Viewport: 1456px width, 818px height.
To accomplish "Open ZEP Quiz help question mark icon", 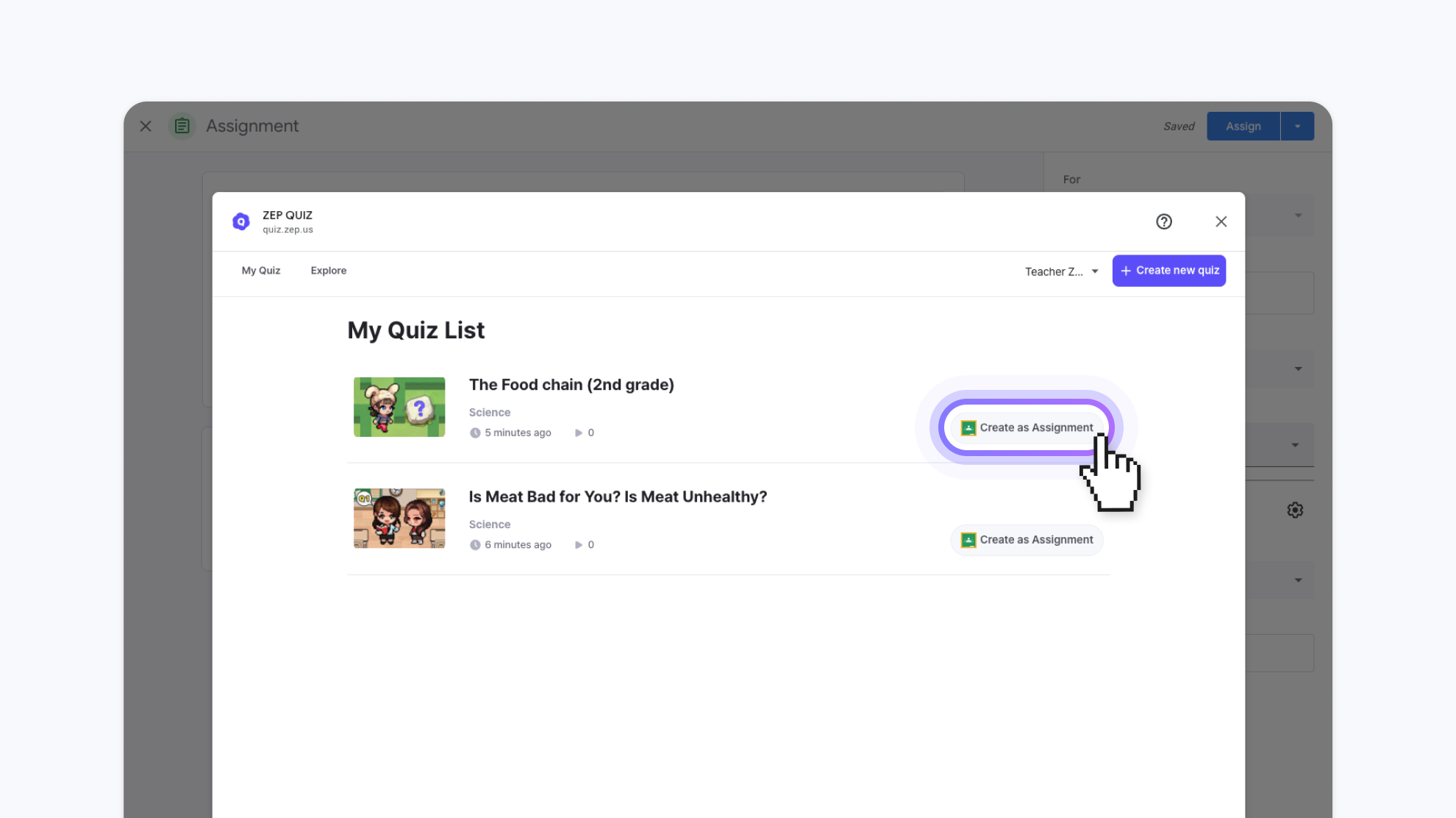I will click(x=1163, y=221).
